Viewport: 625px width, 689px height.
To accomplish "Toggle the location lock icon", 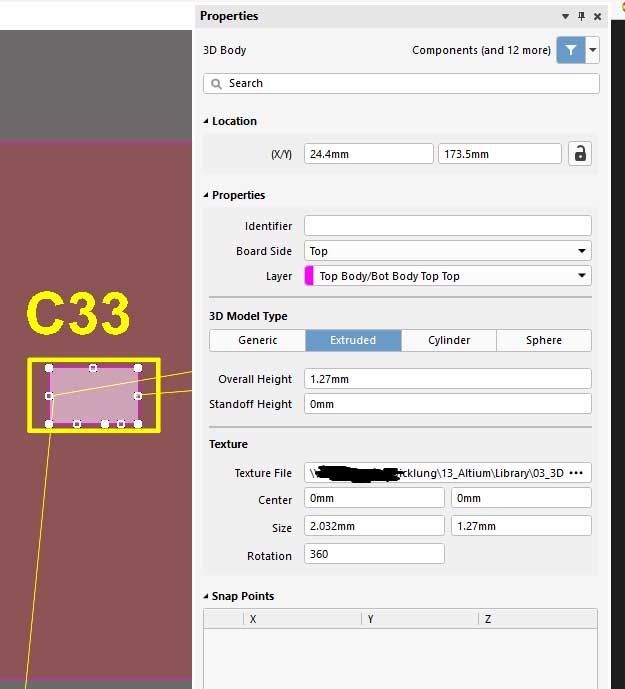I will pos(578,153).
